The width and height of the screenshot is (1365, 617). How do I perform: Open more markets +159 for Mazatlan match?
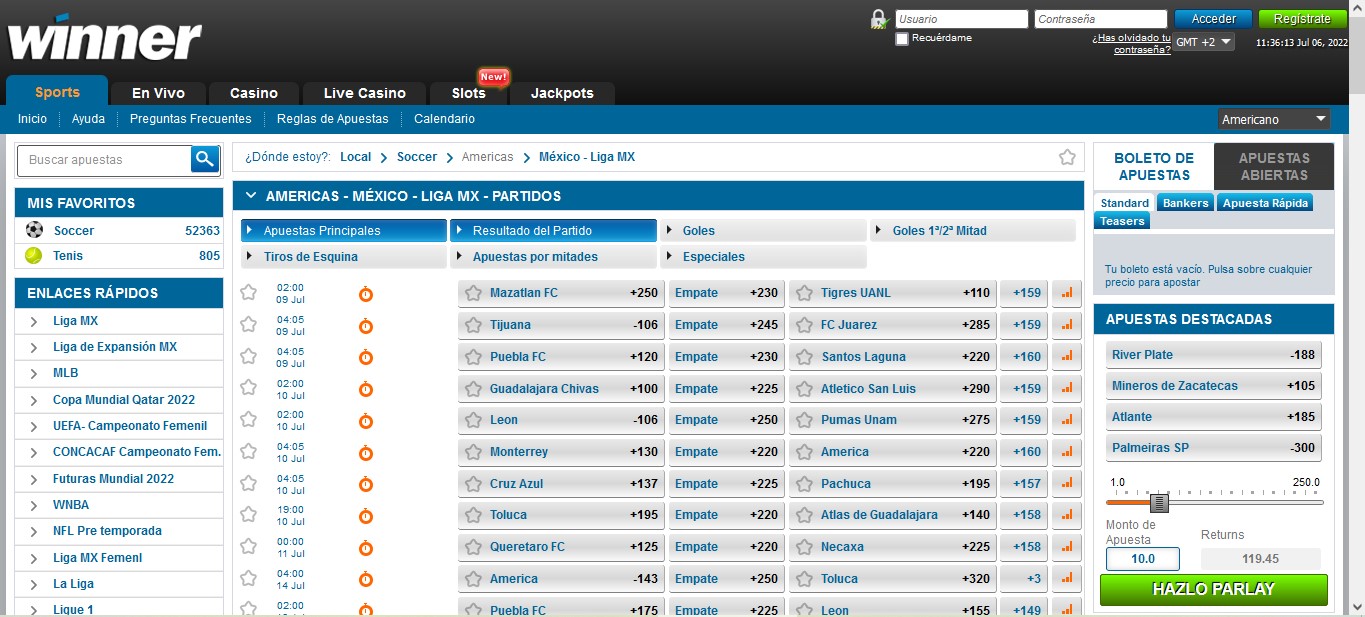1025,293
